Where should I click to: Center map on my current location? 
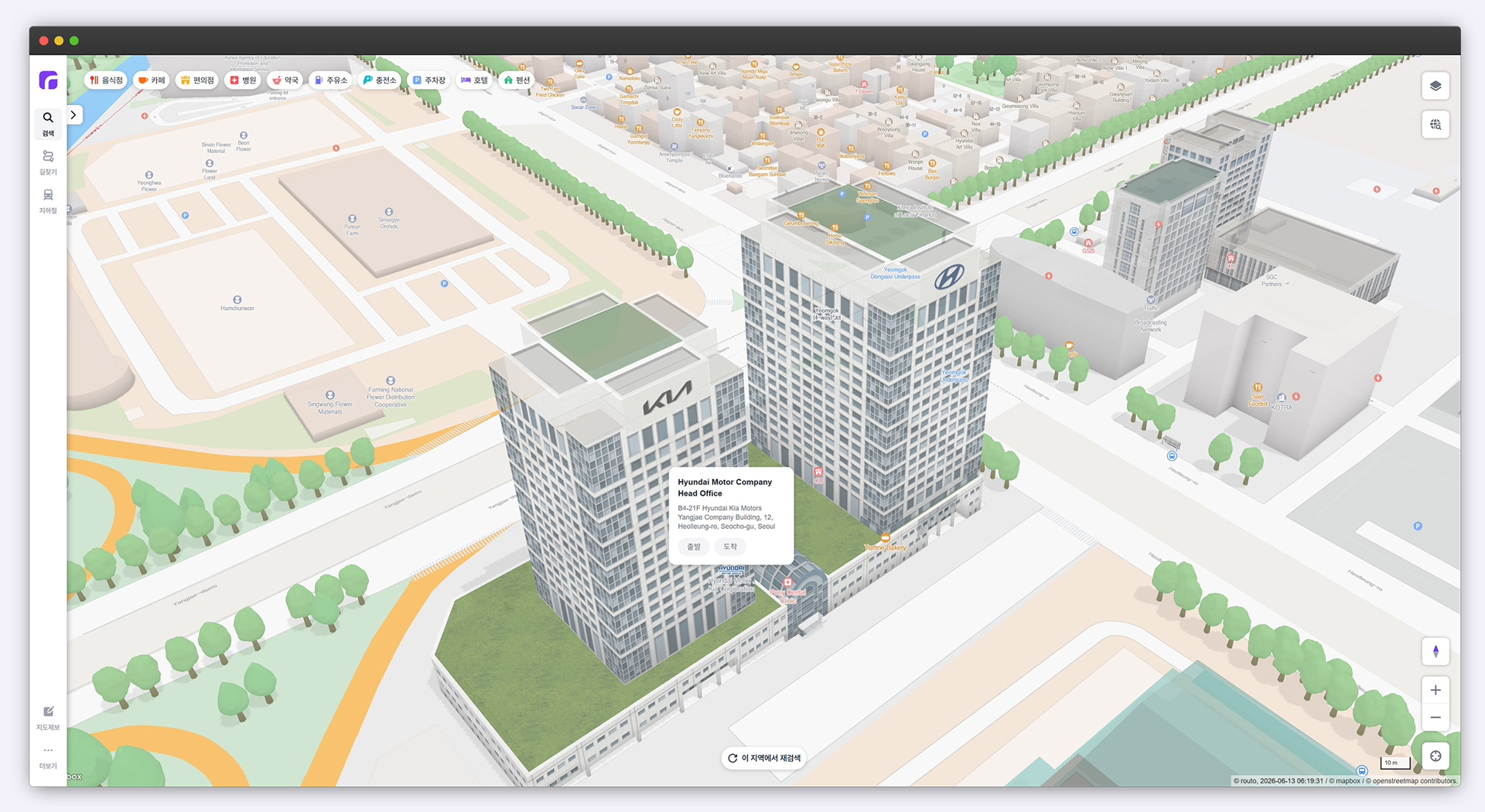(x=1435, y=756)
